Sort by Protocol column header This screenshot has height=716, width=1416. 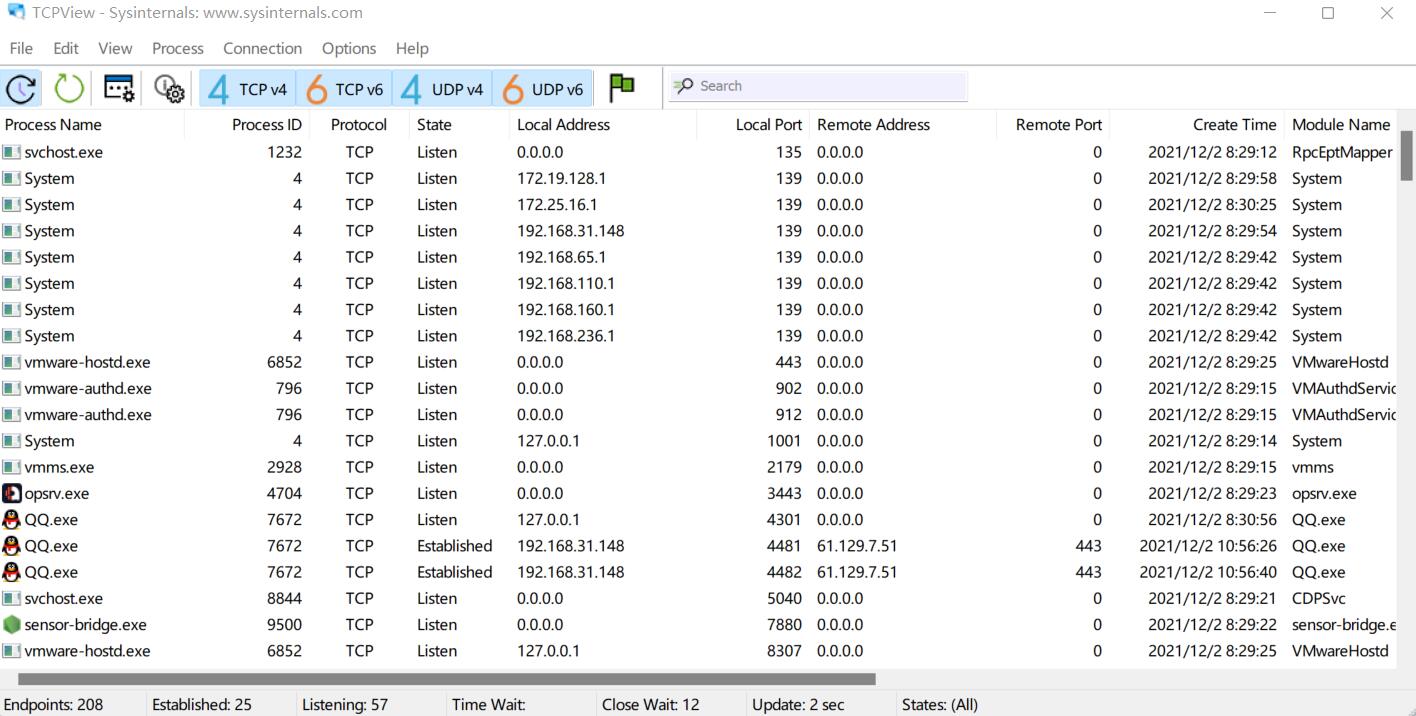click(x=359, y=125)
